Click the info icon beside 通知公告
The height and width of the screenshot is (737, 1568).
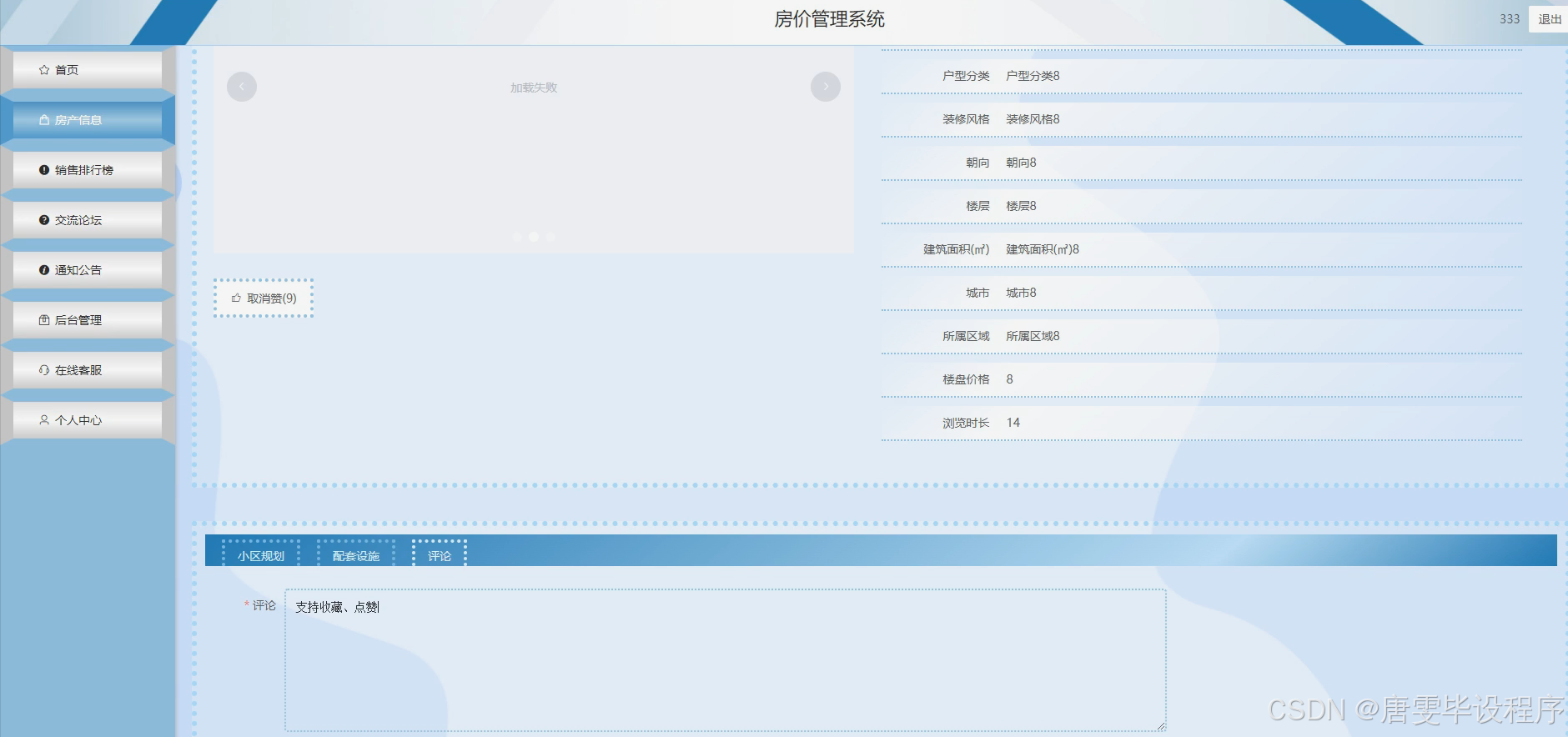44,270
